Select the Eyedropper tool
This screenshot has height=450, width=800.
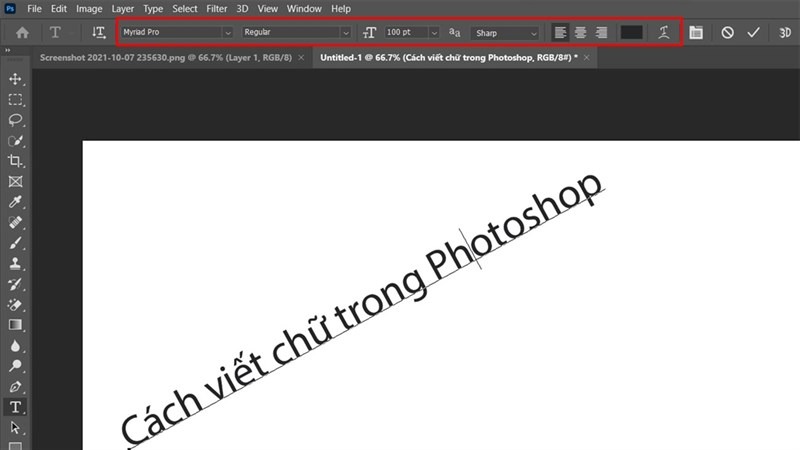pyautogui.click(x=15, y=202)
